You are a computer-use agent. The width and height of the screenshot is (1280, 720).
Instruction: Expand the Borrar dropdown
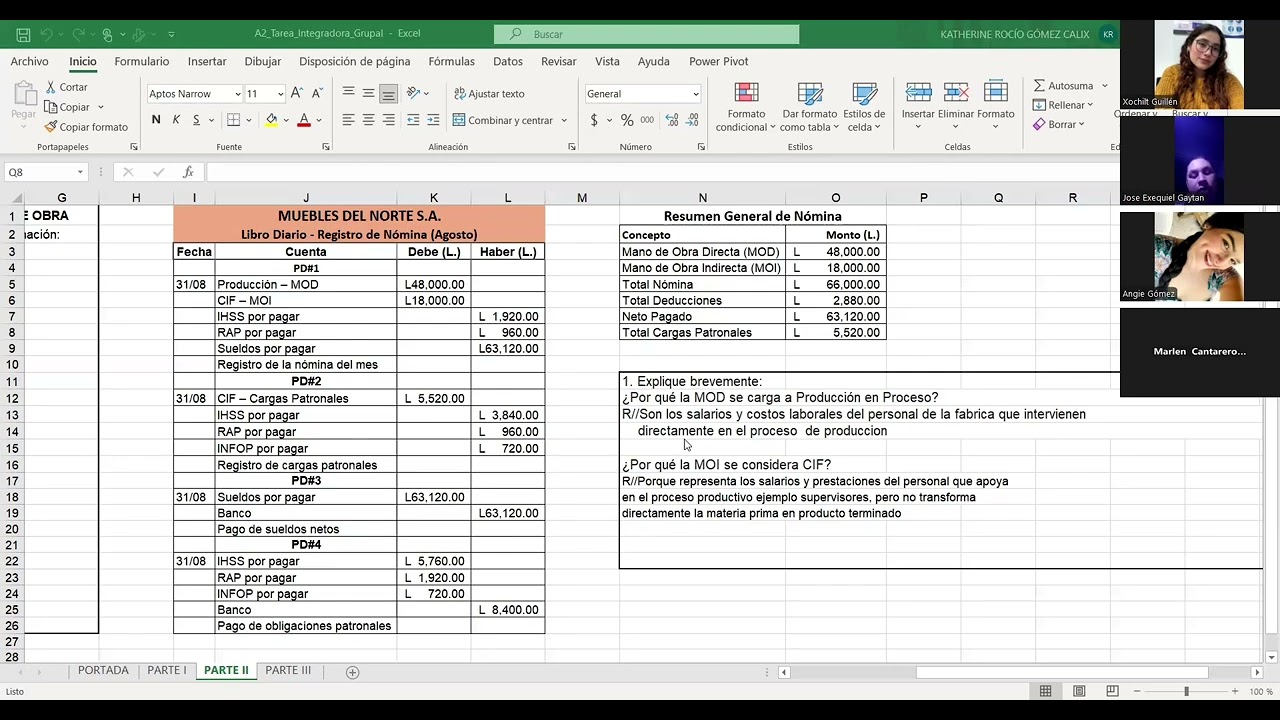tap(1082, 125)
